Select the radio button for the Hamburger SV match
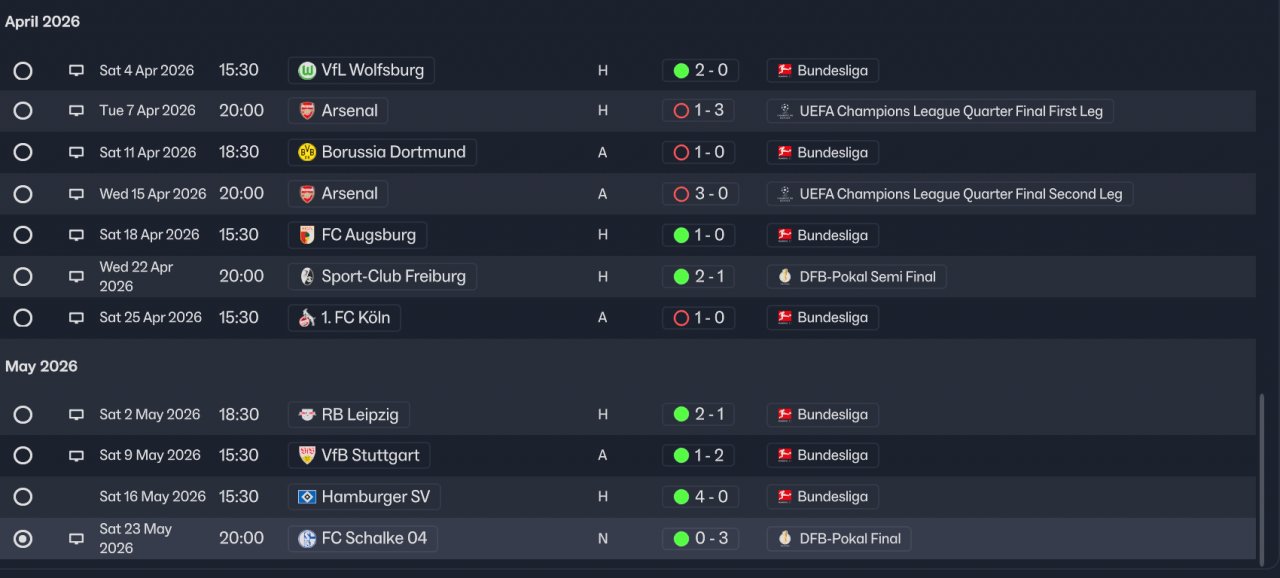The image size is (1280, 578). [x=23, y=497]
